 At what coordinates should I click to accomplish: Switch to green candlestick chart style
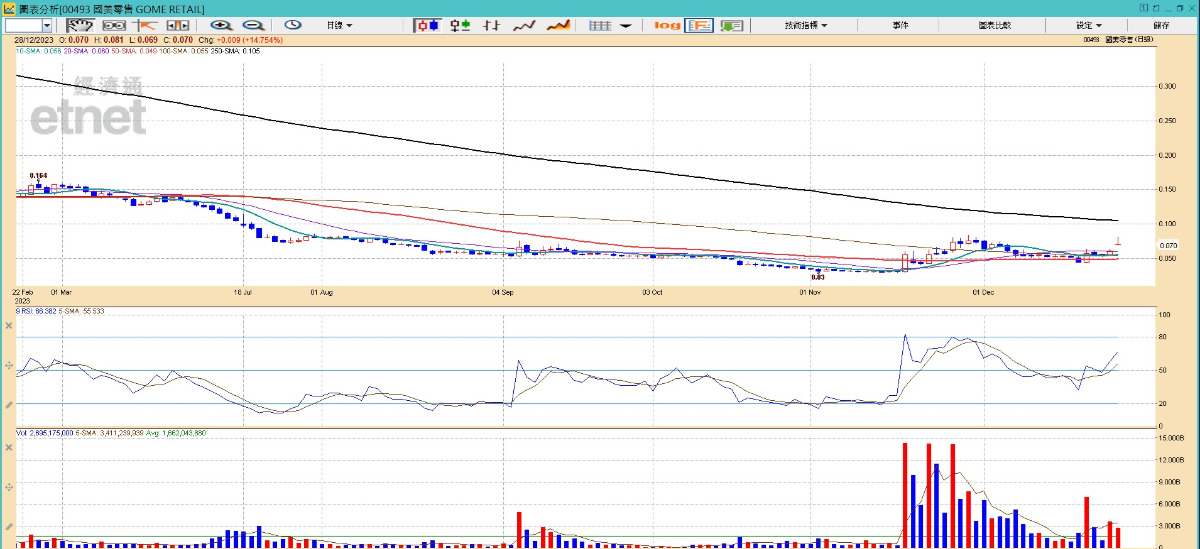(460, 24)
